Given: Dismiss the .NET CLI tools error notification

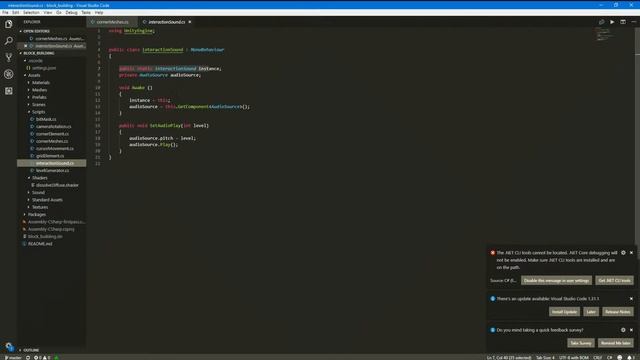Looking at the screenshot, I should point(631,253).
